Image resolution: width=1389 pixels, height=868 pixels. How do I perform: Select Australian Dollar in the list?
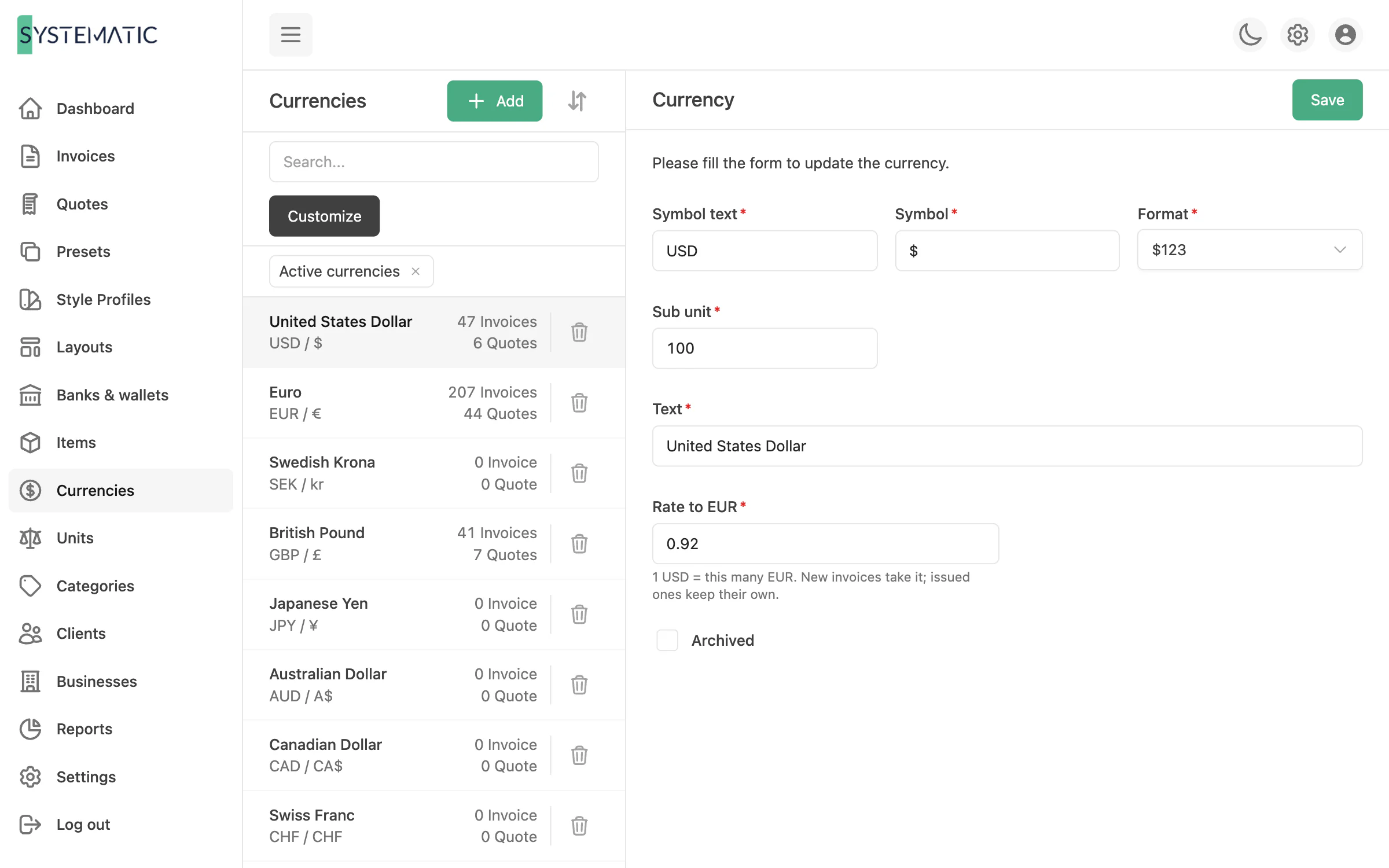433,685
